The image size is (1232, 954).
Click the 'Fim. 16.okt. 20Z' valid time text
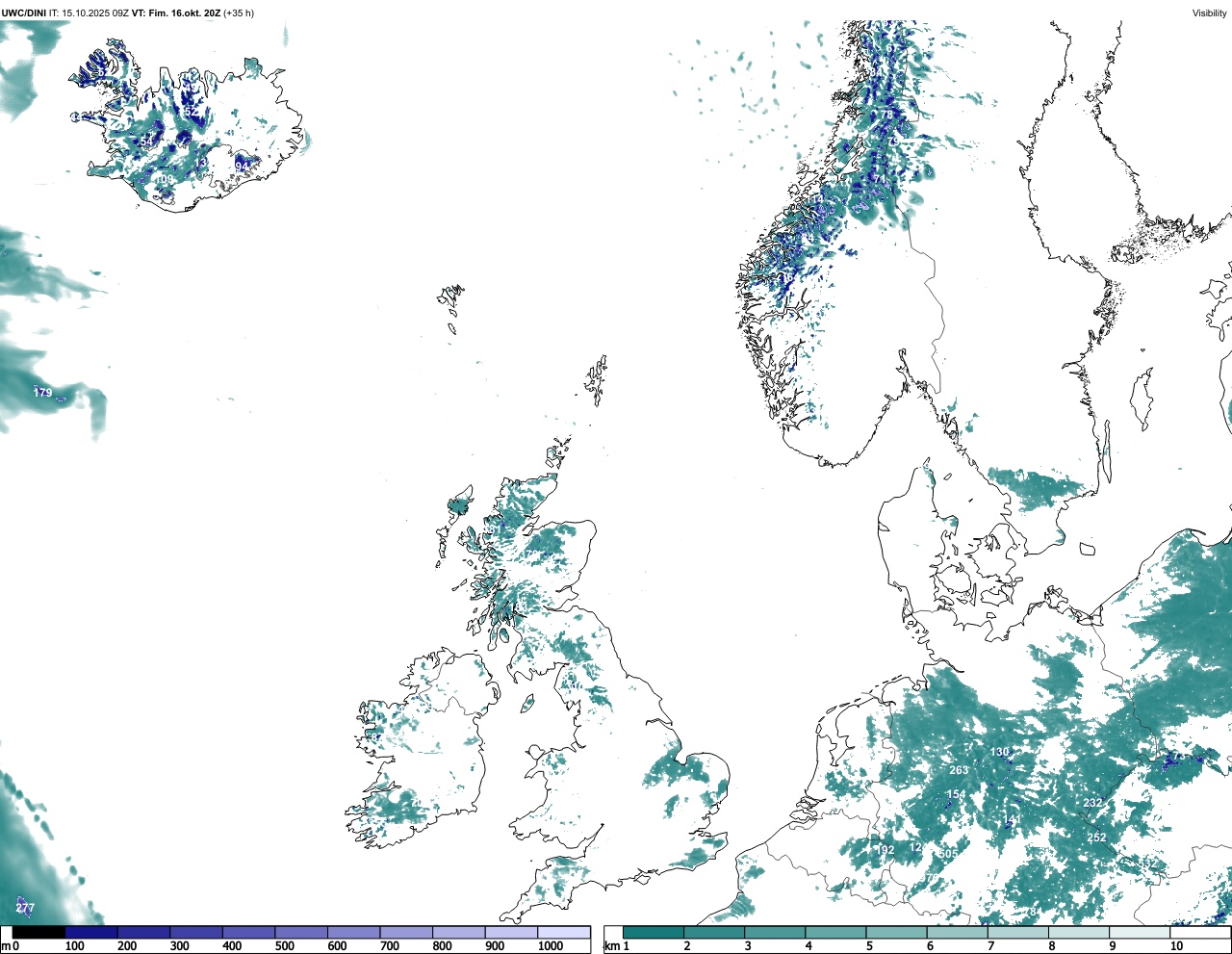coord(184,13)
